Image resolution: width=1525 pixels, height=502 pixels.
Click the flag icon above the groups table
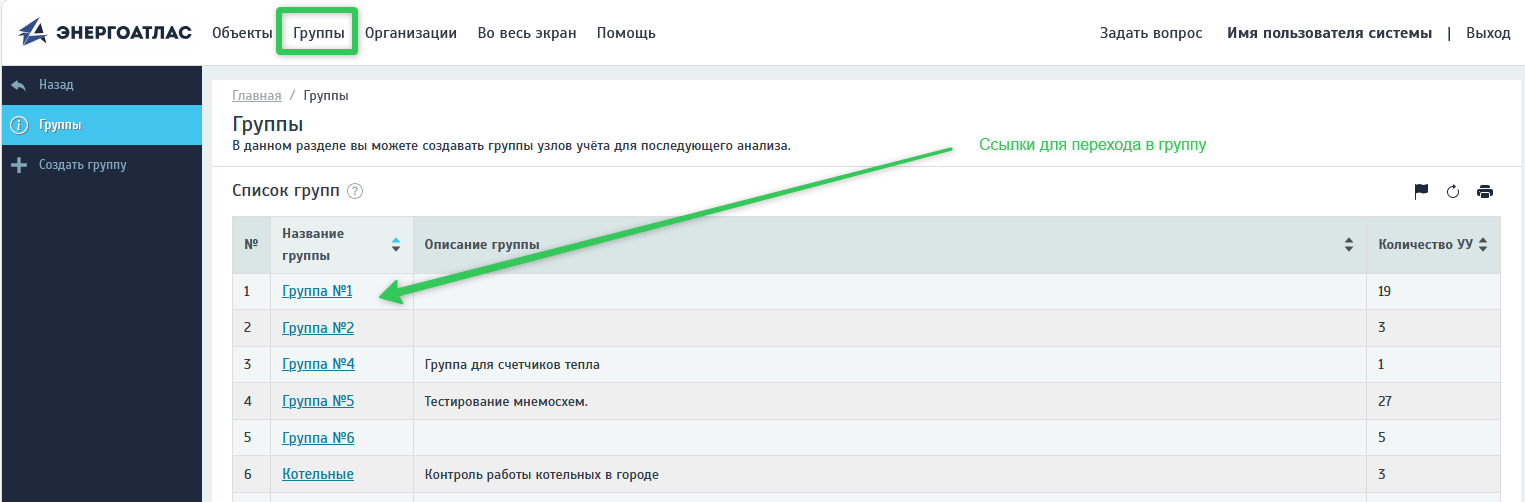click(x=1421, y=192)
